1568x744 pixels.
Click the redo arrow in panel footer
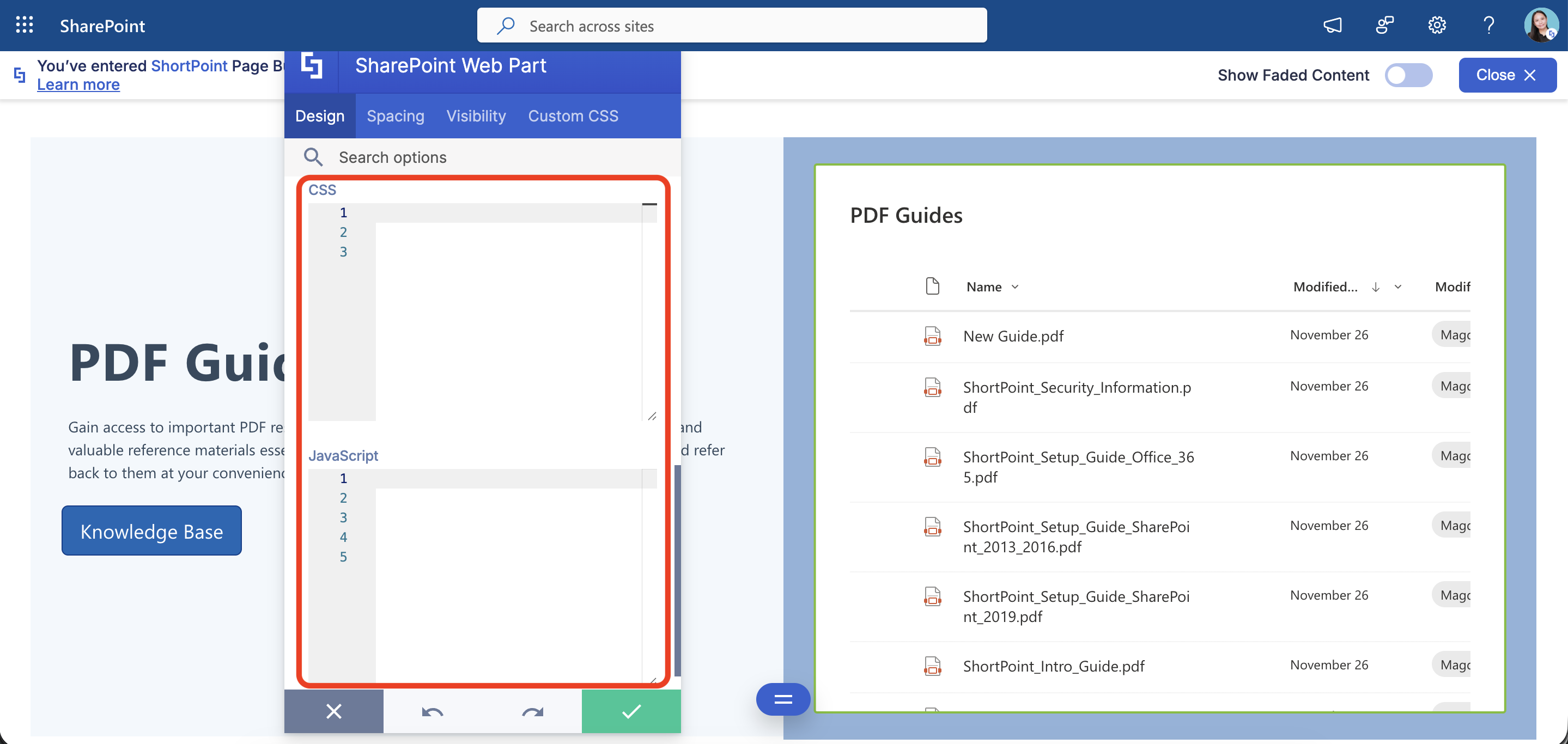[532, 711]
